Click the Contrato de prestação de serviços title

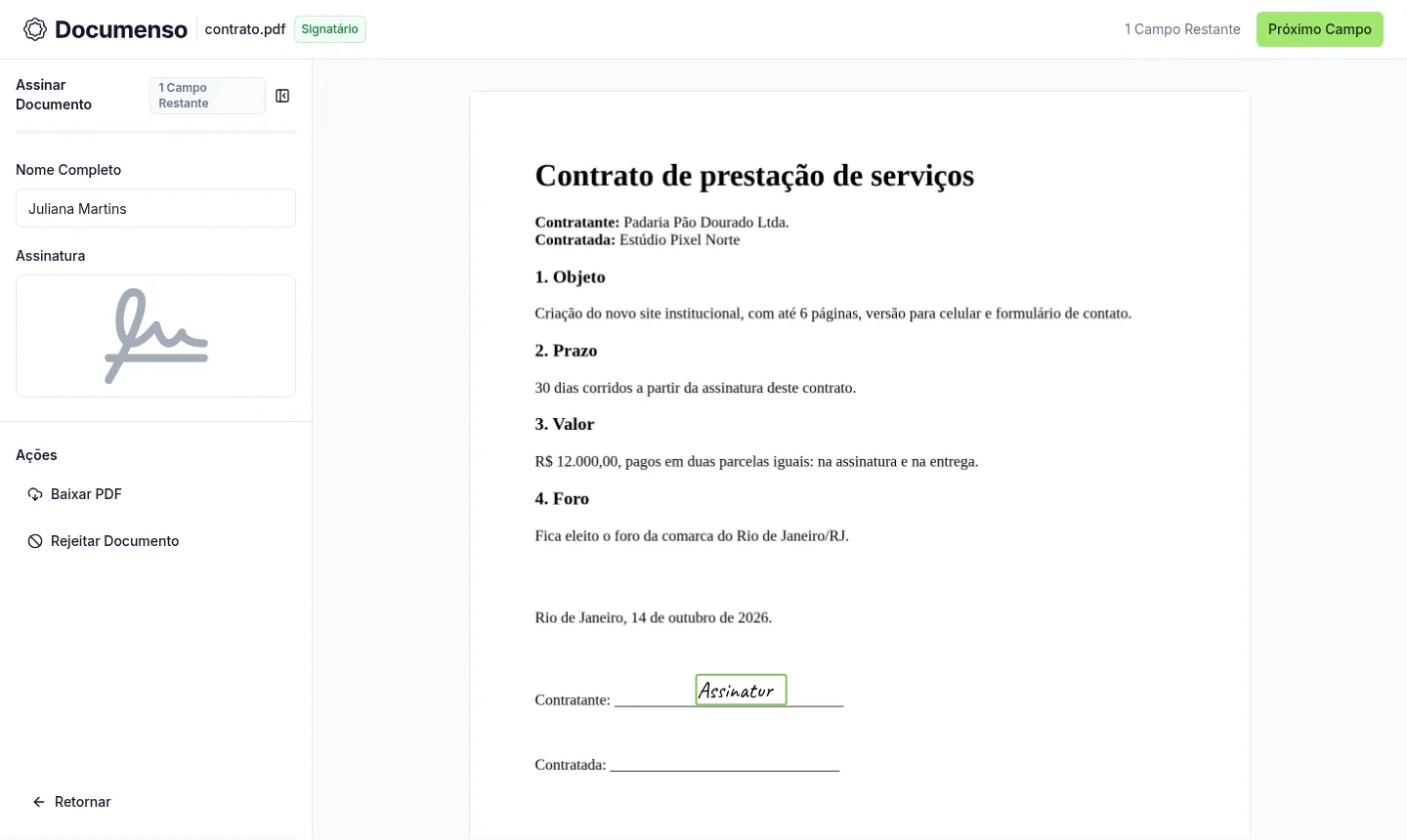point(754,175)
